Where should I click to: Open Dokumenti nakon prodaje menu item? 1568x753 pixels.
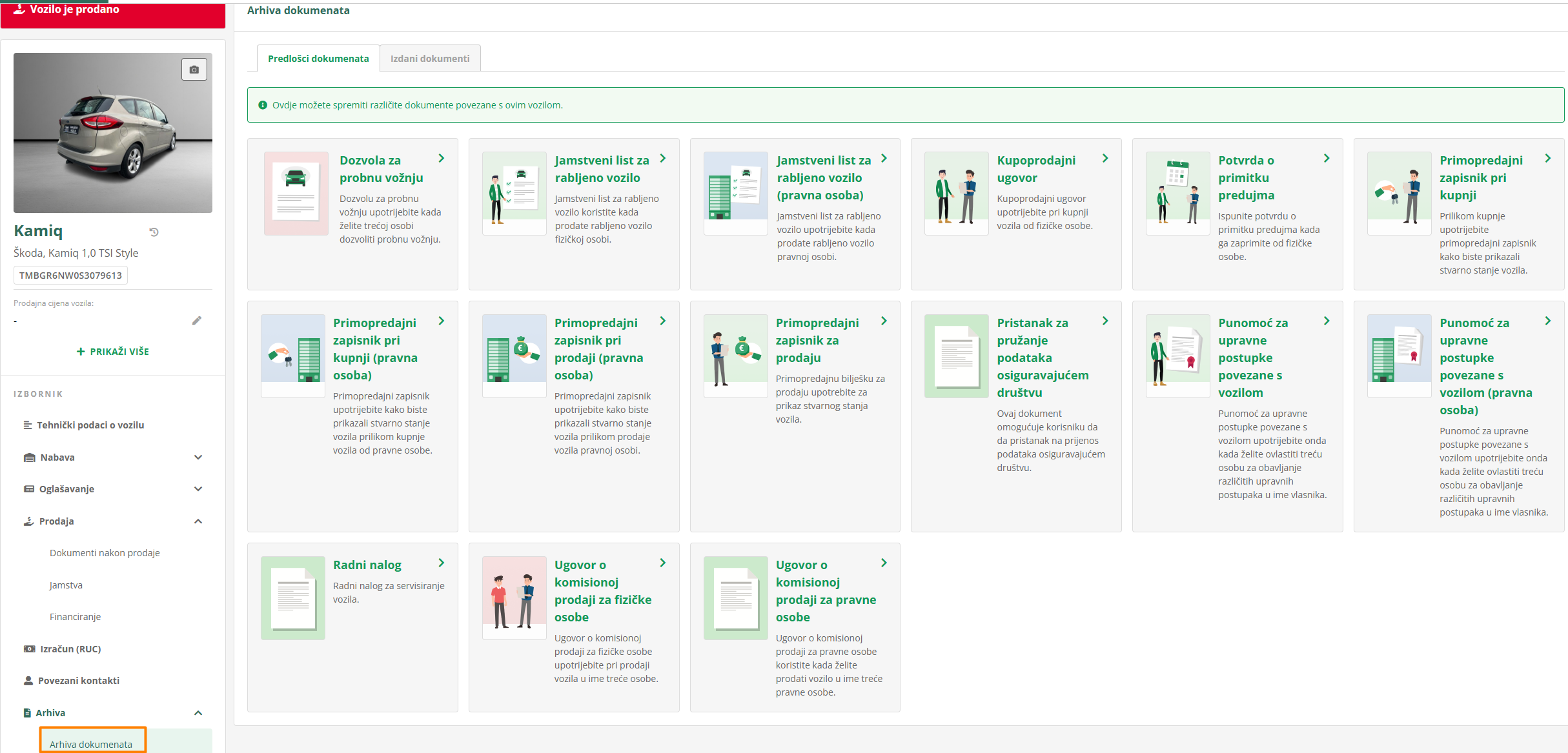[x=105, y=553]
